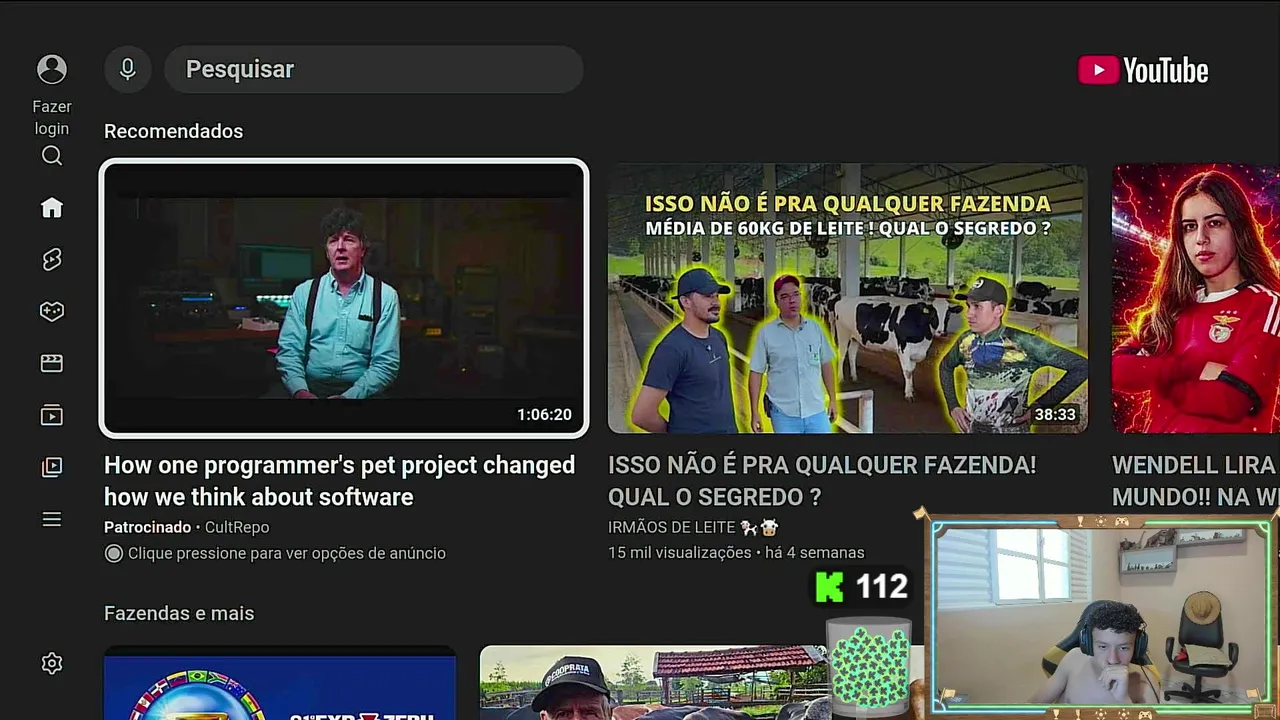Open the flags expo thumbnail under Fazendas e mais
Viewport: 1280px width, 720px height.
280,683
